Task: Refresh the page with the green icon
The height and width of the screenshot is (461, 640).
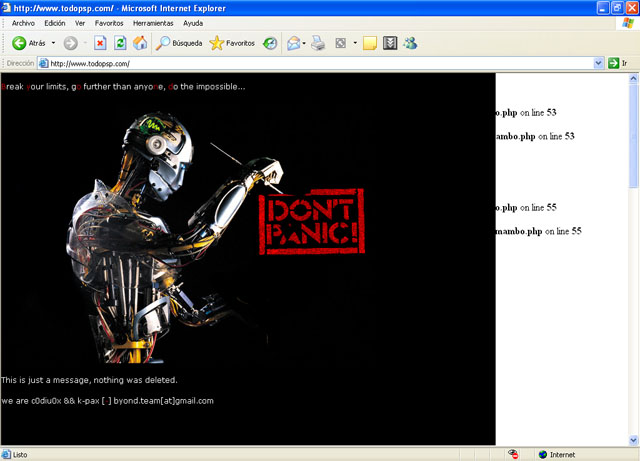Action: [x=120, y=43]
